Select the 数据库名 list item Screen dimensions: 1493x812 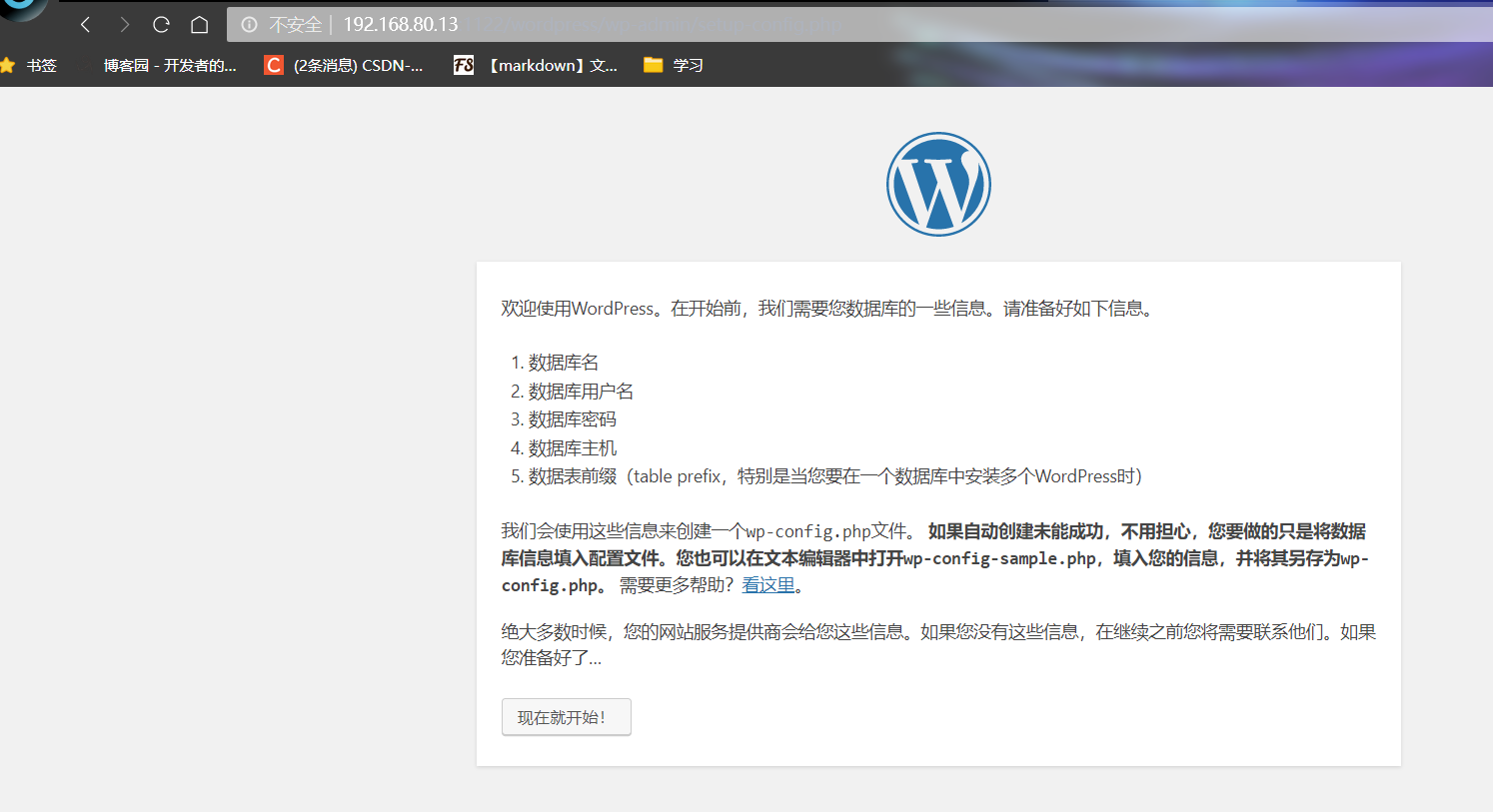click(x=564, y=363)
